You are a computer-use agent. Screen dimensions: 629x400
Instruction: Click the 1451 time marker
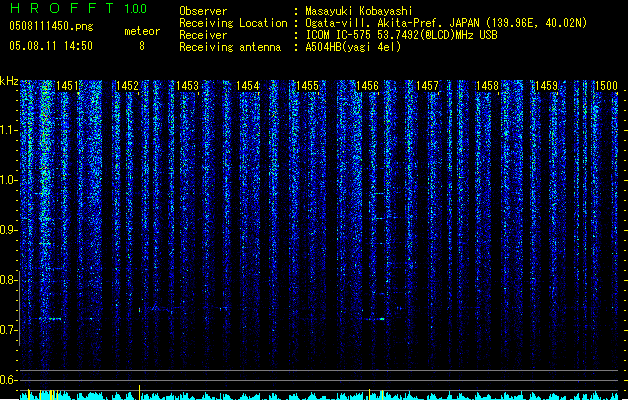[67, 86]
